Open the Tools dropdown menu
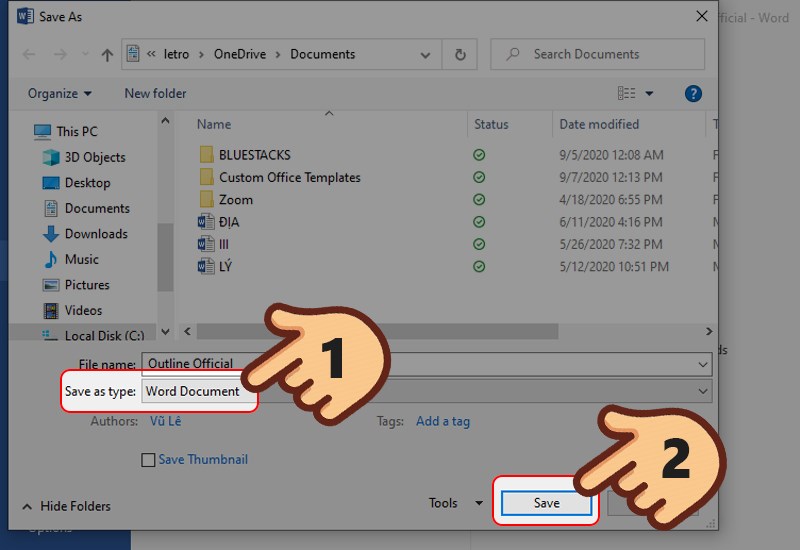Viewport: 800px width, 550px height. pyautogui.click(x=455, y=504)
